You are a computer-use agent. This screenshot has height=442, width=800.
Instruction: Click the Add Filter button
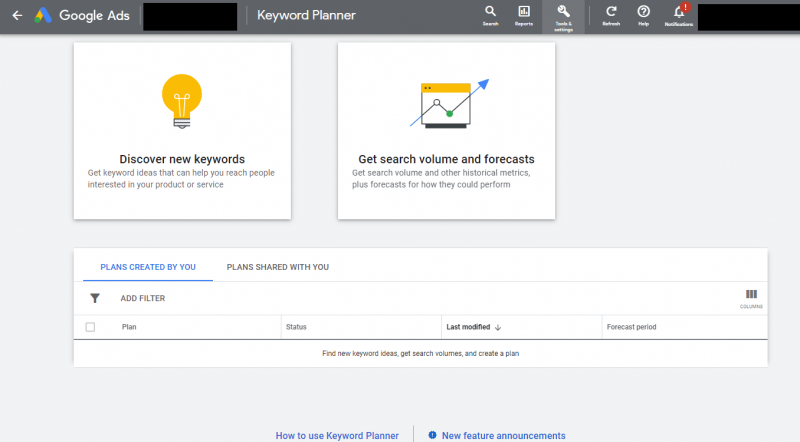click(x=142, y=298)
